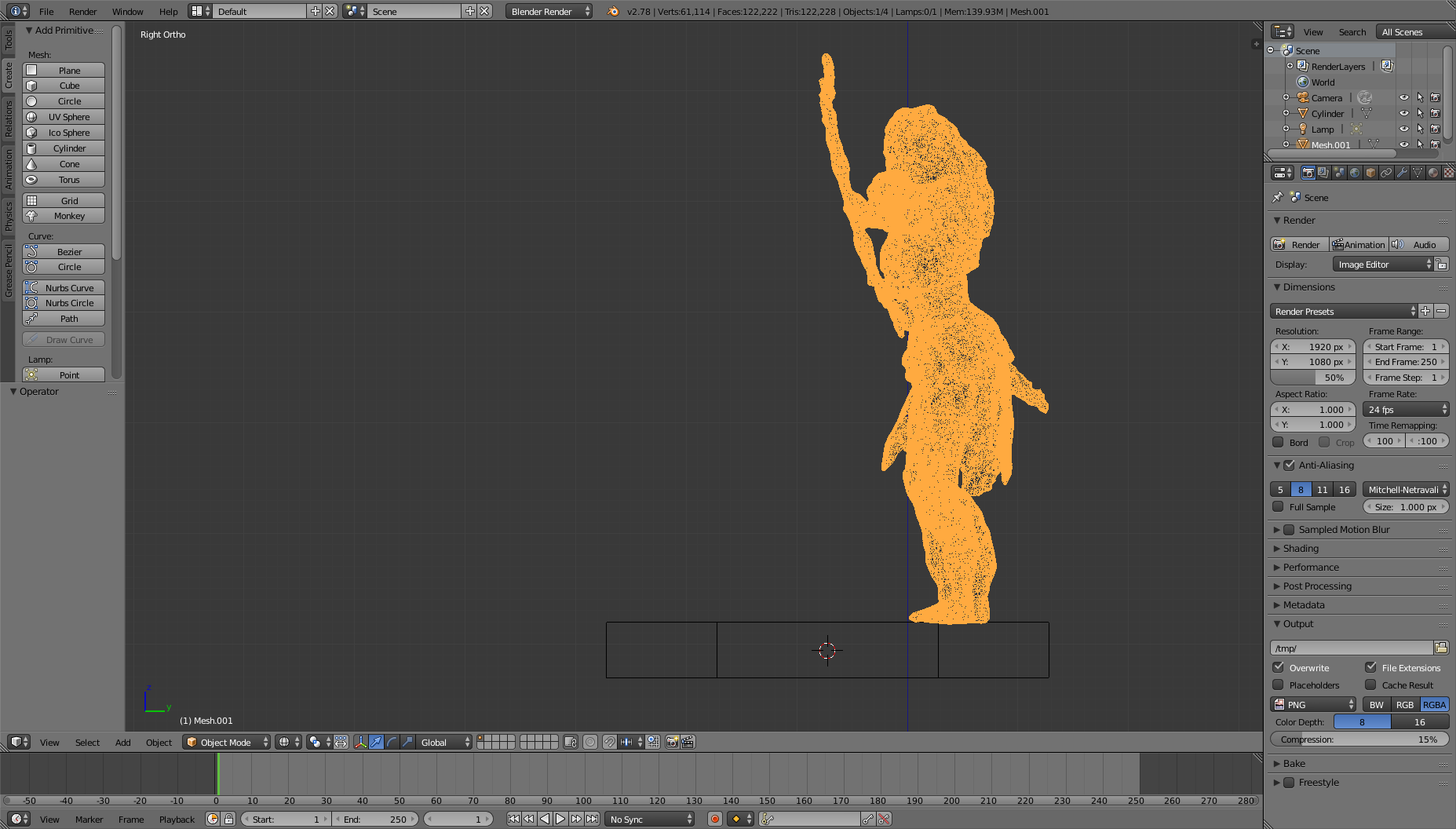Image resolution: width=1456 pixels, height=829 pixels.
Task: Open the Render menu in top bar
Action: 82,11
